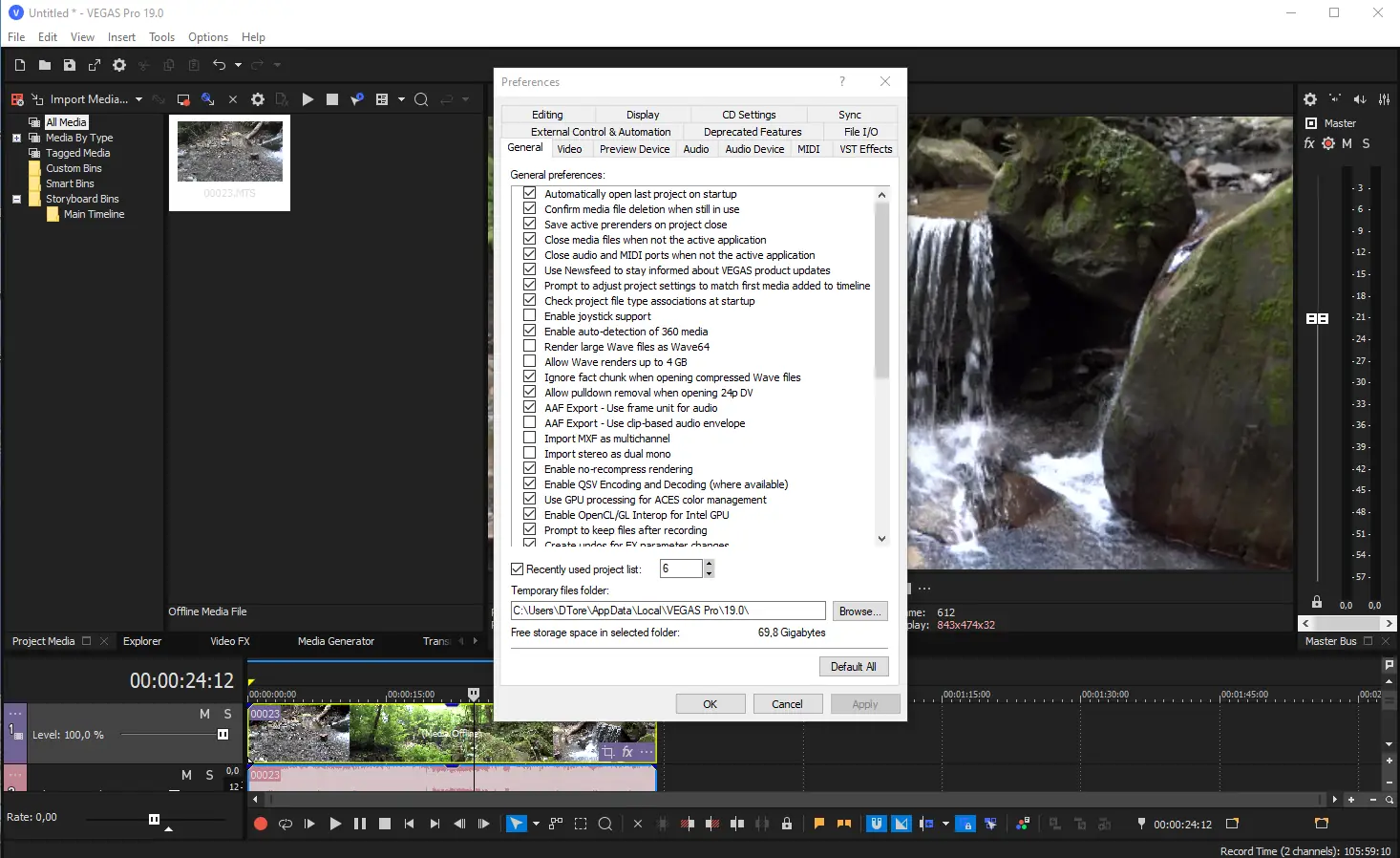1400x858 pixels.
Task: Open the undo history dropdown arrow
Action: 238,65
